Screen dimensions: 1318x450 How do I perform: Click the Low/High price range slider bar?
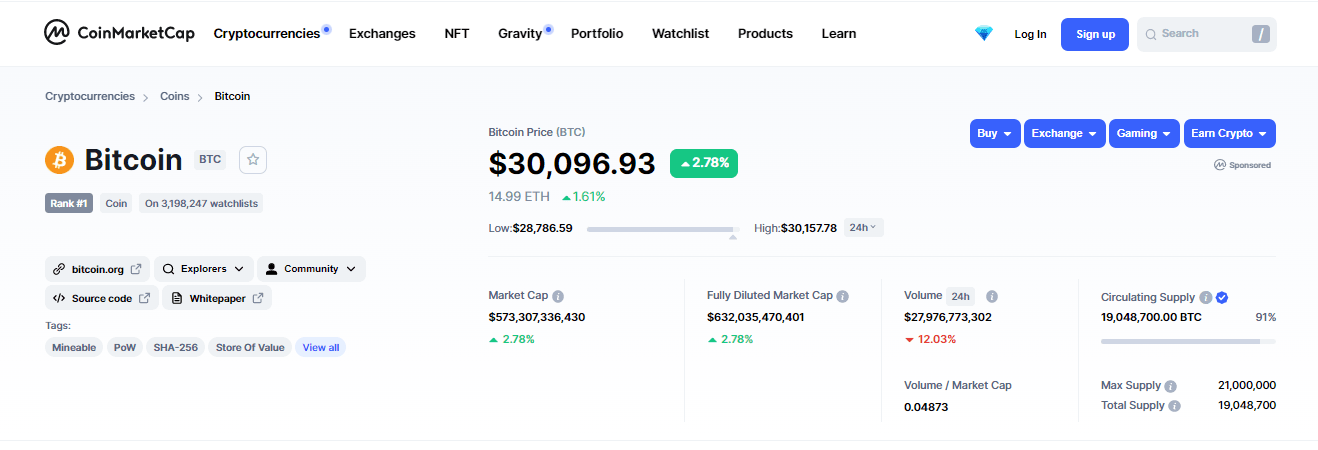pos(664,229)
